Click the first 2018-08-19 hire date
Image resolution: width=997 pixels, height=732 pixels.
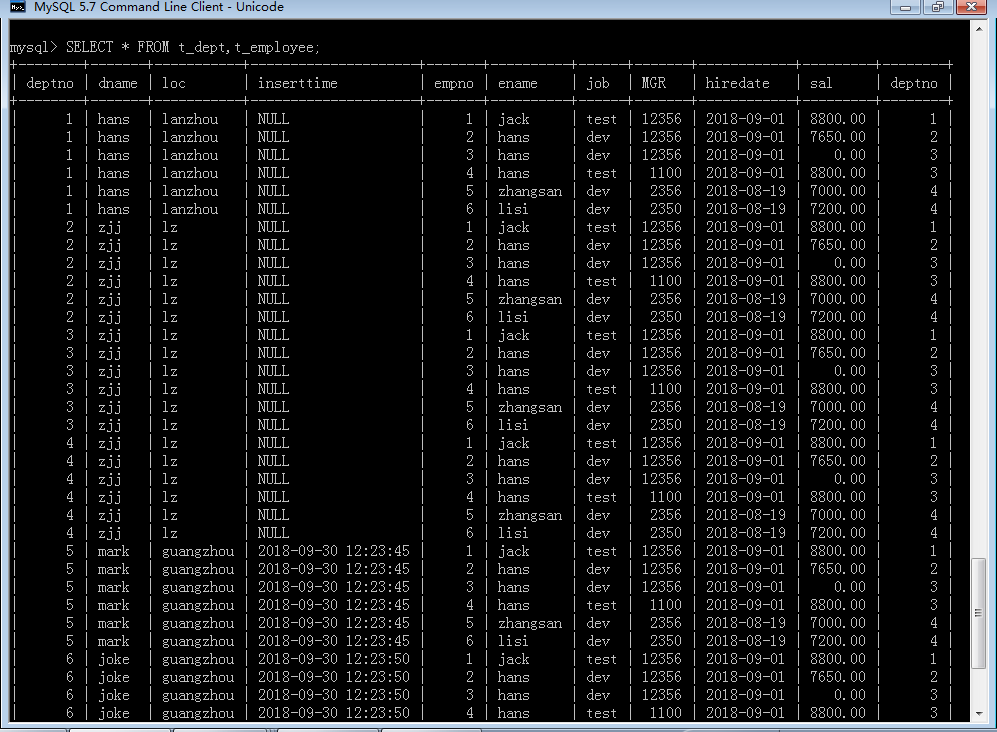click(x=745, y=191)
